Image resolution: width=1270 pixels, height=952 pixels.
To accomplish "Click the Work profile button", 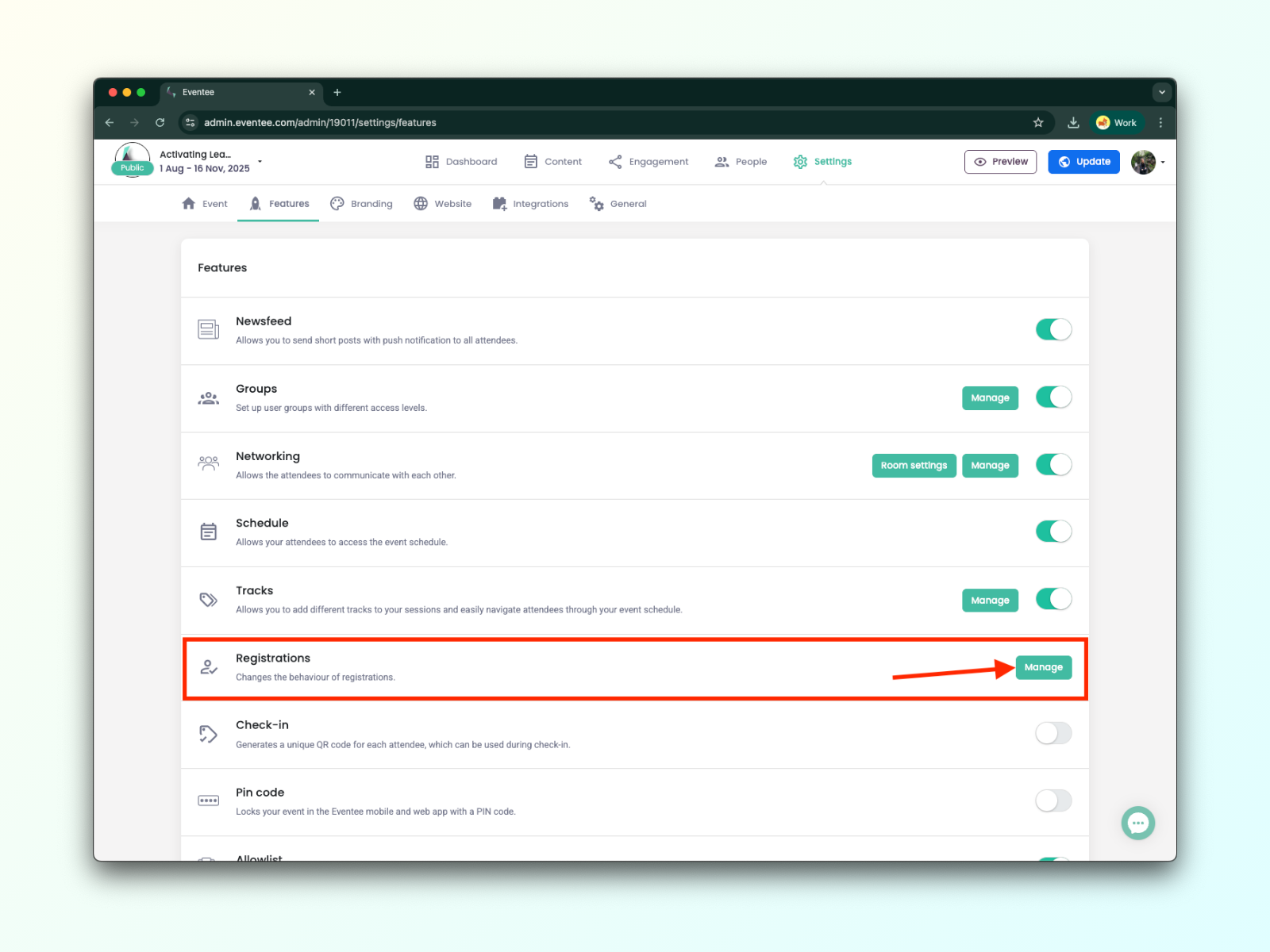I will (1116, 122).
